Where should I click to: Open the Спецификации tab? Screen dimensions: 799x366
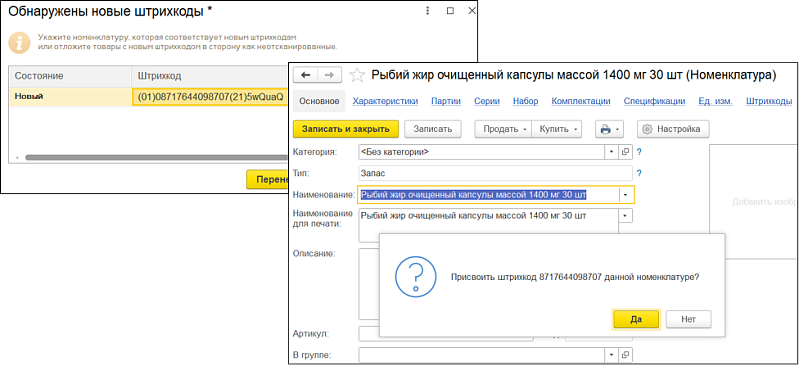654,101
